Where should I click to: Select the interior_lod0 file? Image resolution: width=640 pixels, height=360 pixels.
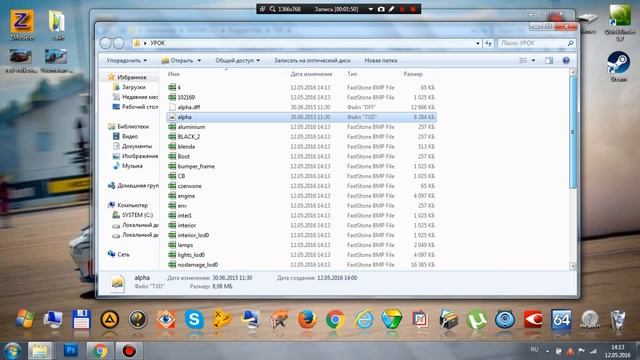coord(302,235)
